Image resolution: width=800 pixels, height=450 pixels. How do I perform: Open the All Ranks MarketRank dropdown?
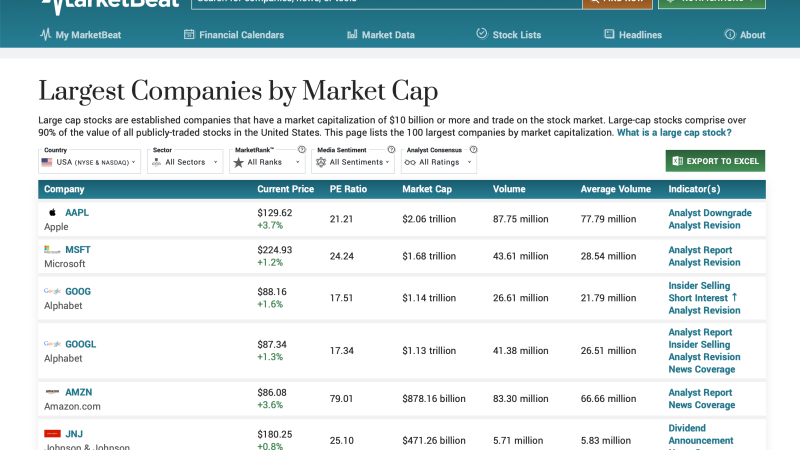267,162
